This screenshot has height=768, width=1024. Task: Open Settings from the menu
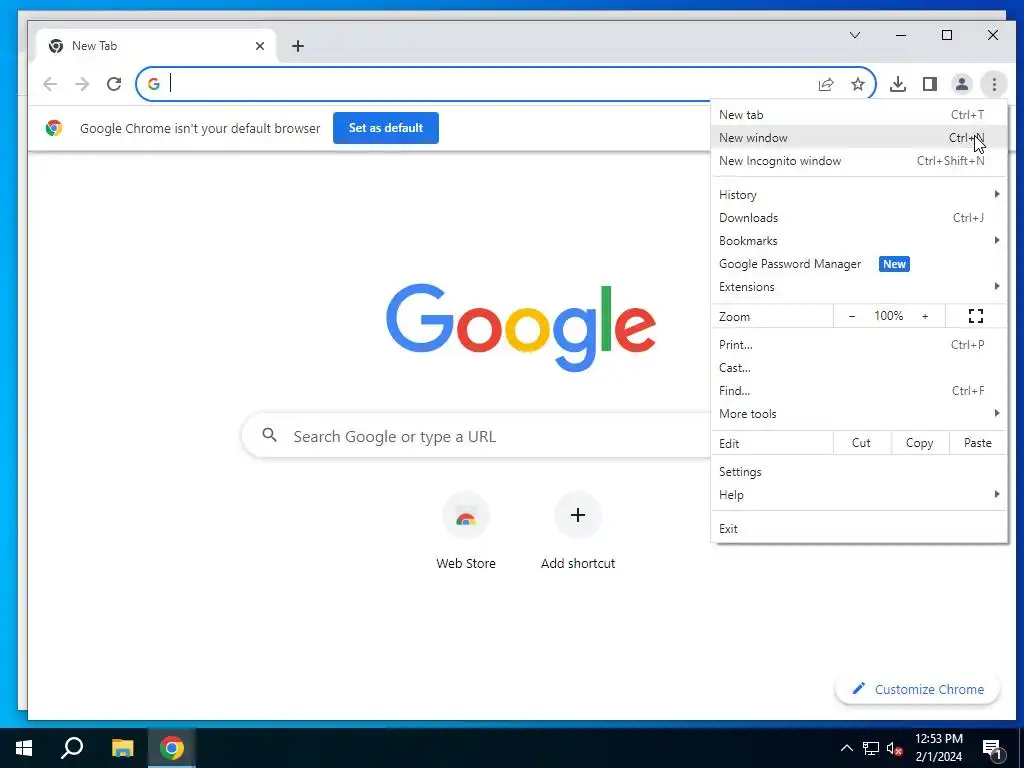[859, 472]
